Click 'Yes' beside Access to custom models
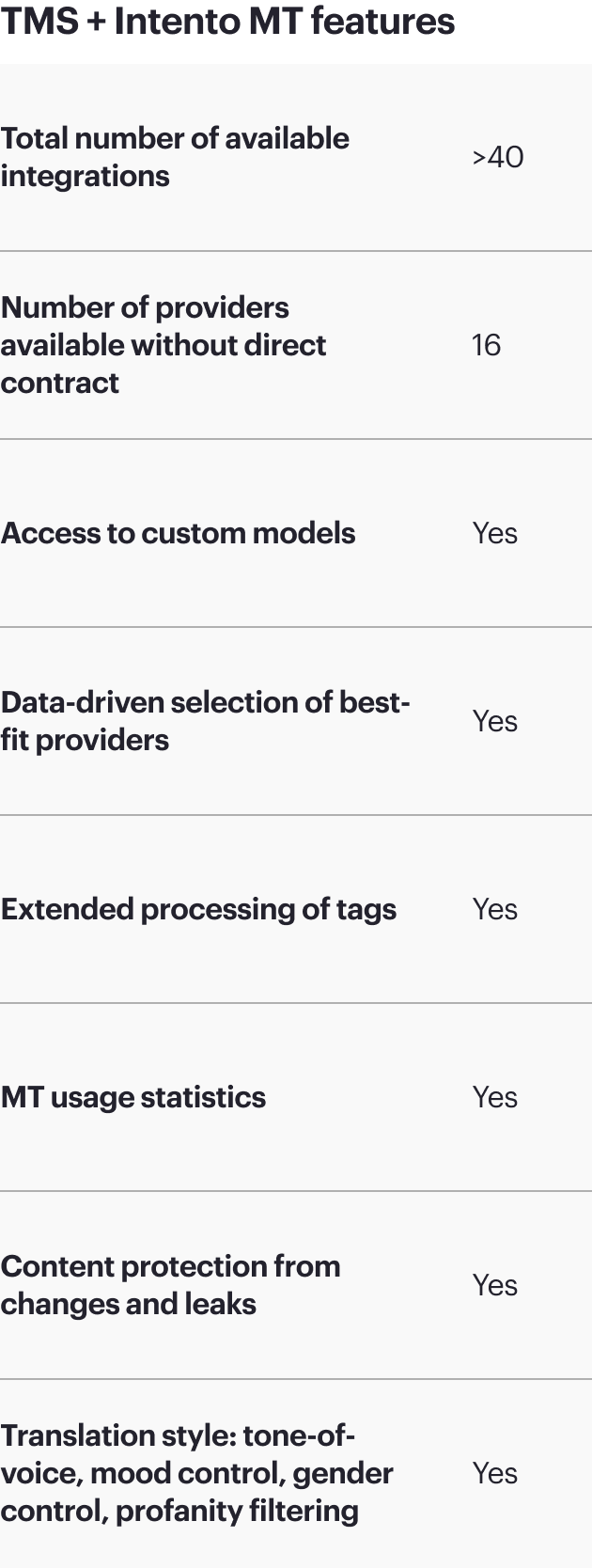The height and width of the screenshot is (1568, 592). pos(495,533)
